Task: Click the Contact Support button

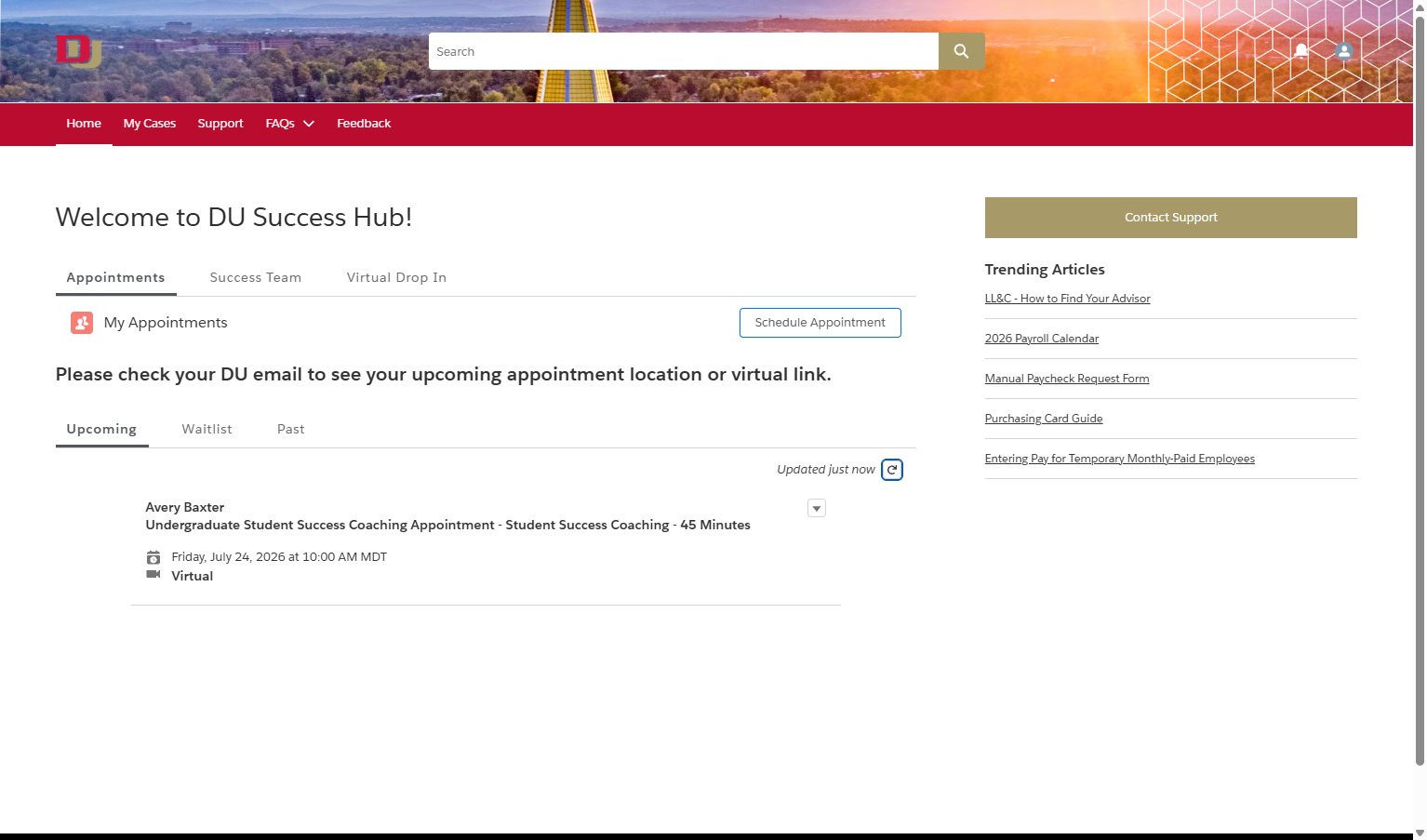Action: [1171, 218]
